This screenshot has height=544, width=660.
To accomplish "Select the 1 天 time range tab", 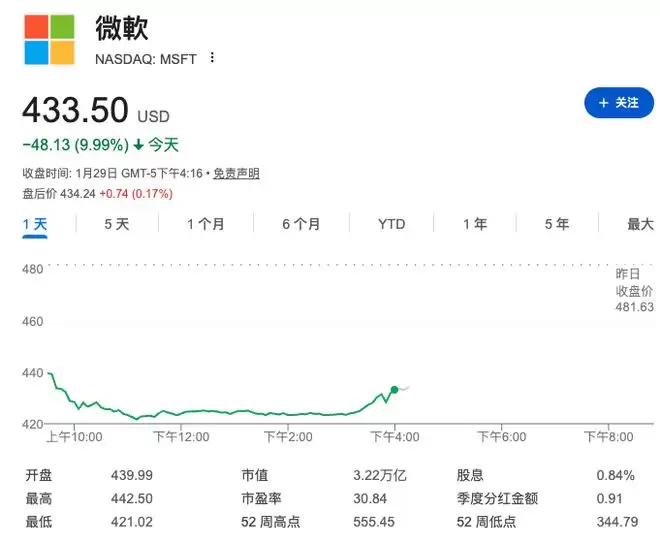I will coord(35,224).
